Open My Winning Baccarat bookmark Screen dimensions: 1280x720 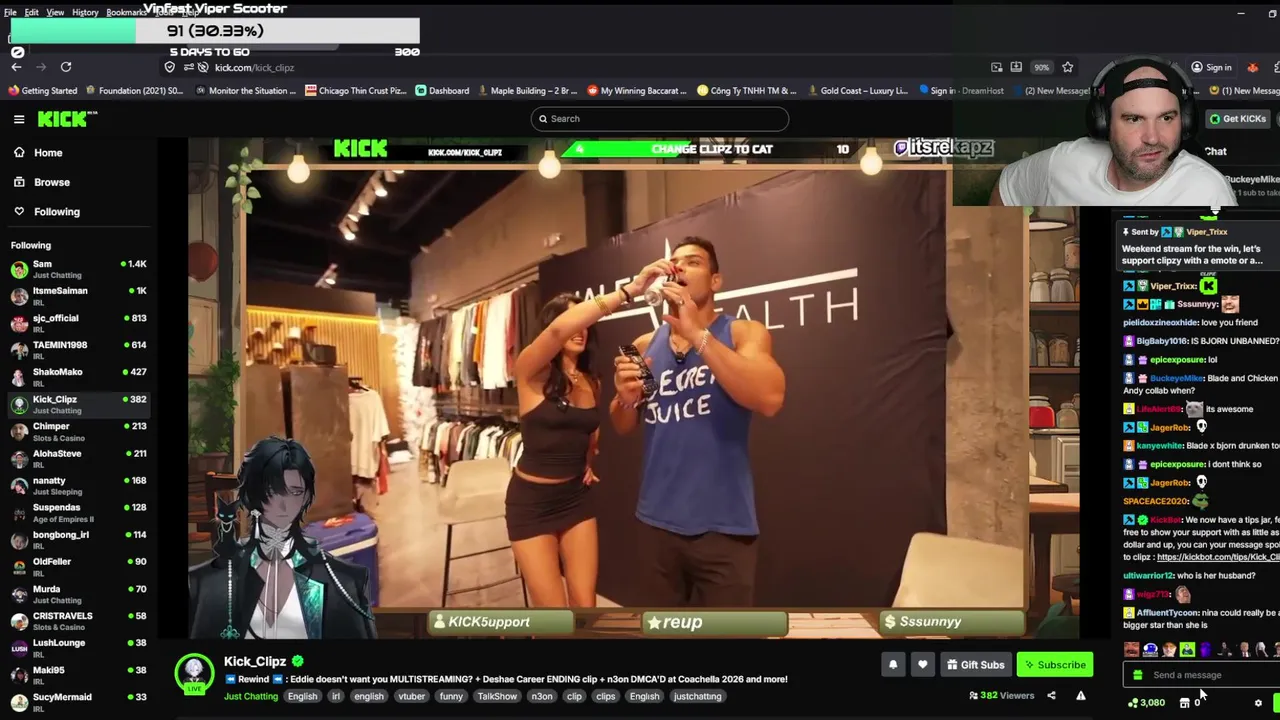tap(637, 91)
